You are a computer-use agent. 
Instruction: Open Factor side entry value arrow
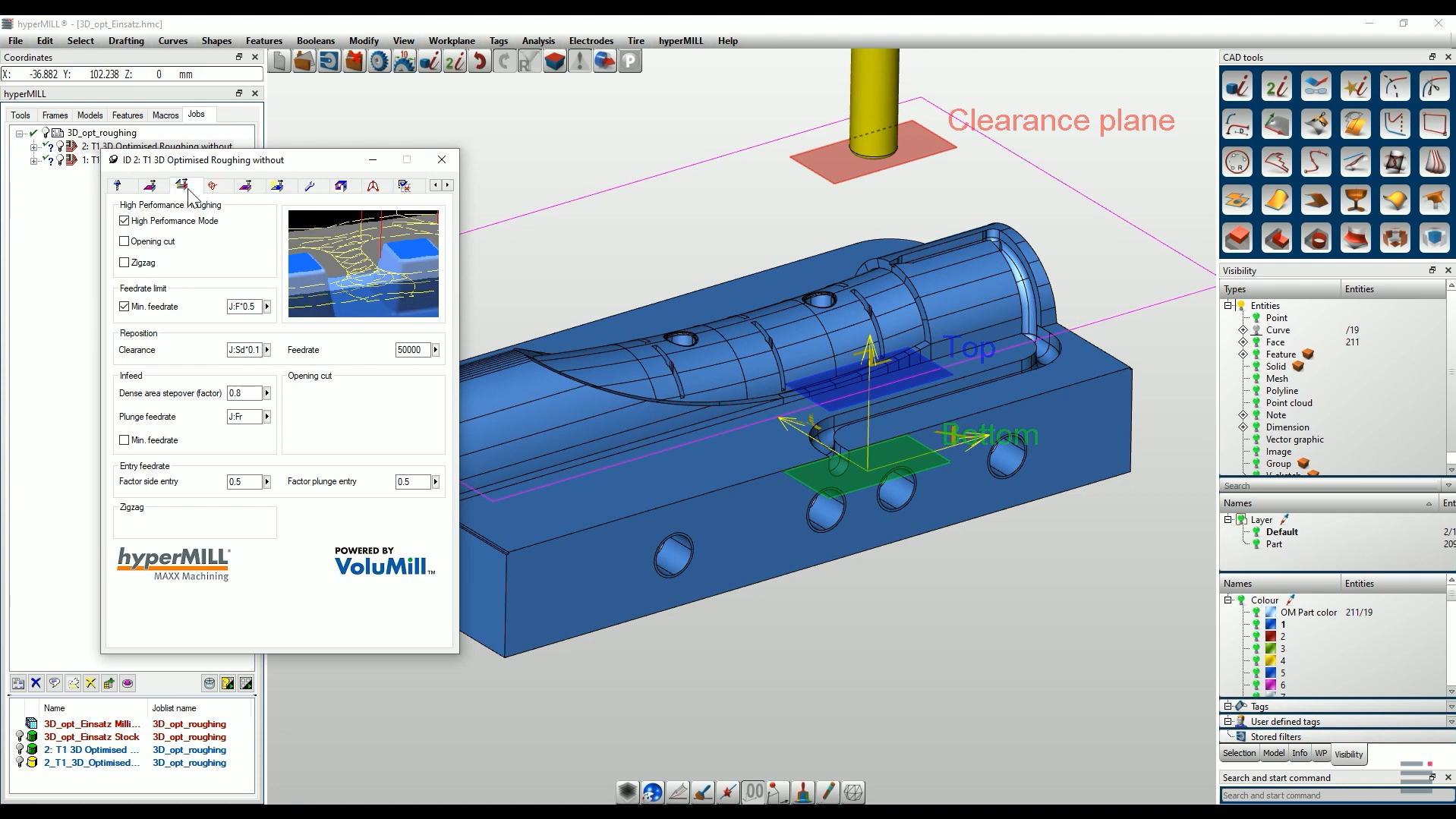click(267, 482)
